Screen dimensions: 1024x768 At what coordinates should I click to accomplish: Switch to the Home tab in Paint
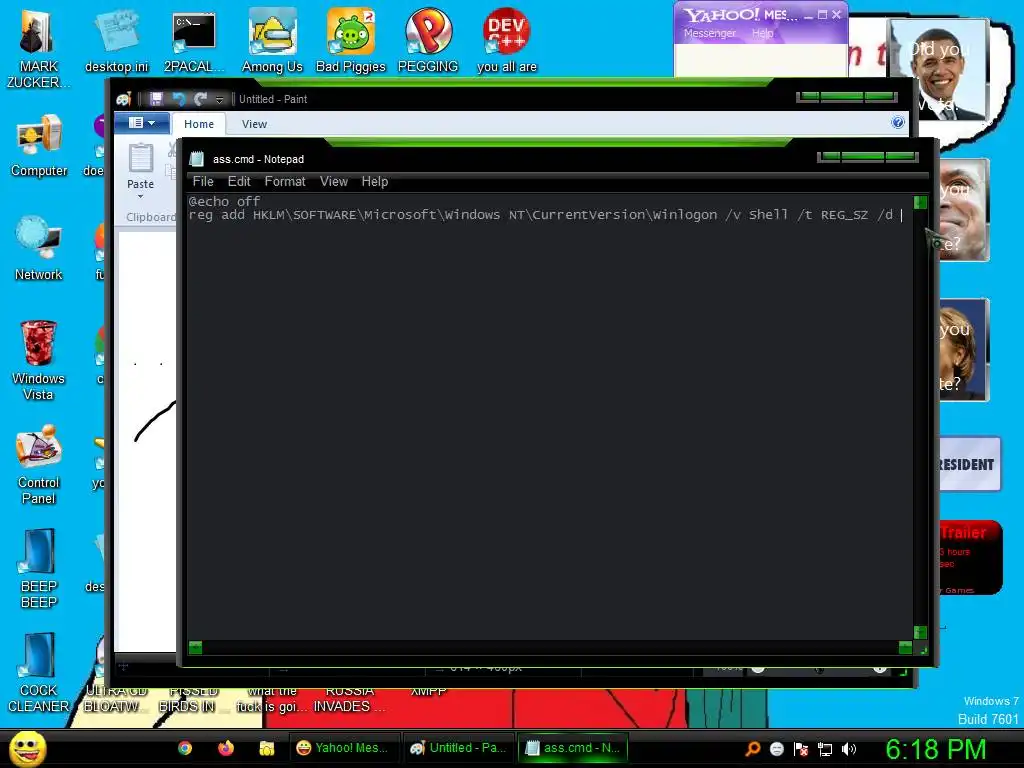[x=199, y=123]
